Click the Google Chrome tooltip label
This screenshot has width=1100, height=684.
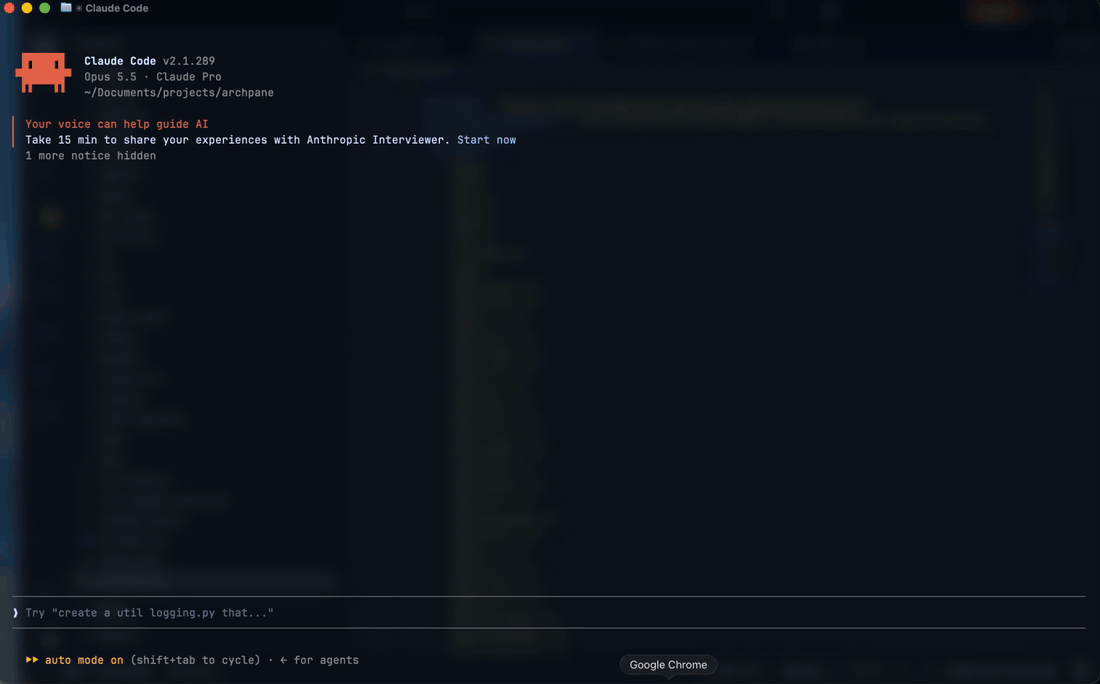pos(668,664)
